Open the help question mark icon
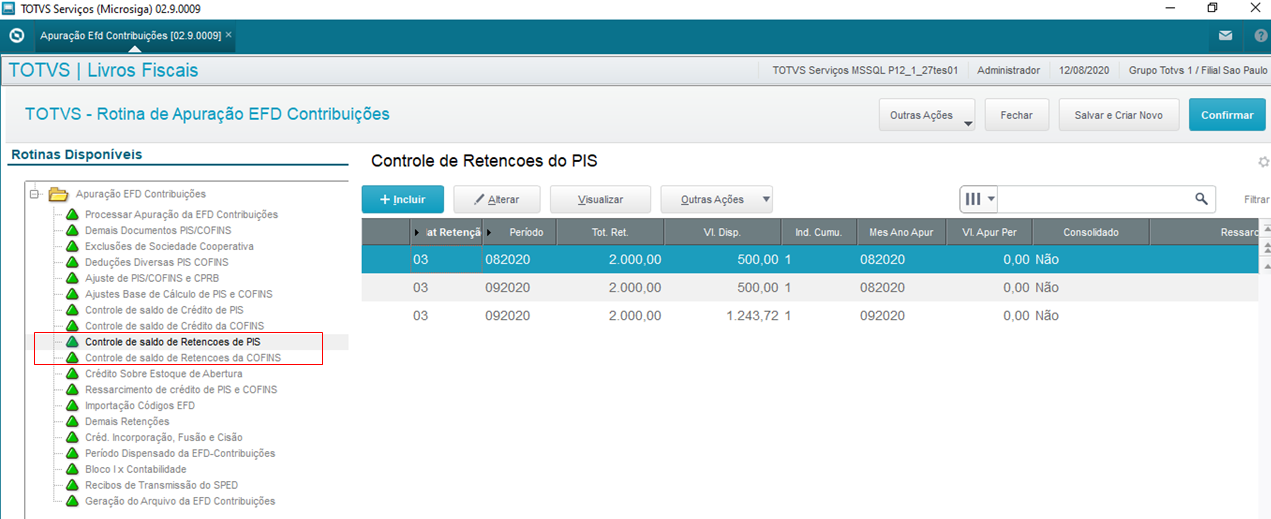Image resolution: width=1271 pixels, height=519 pixels. coord(1260,35)
